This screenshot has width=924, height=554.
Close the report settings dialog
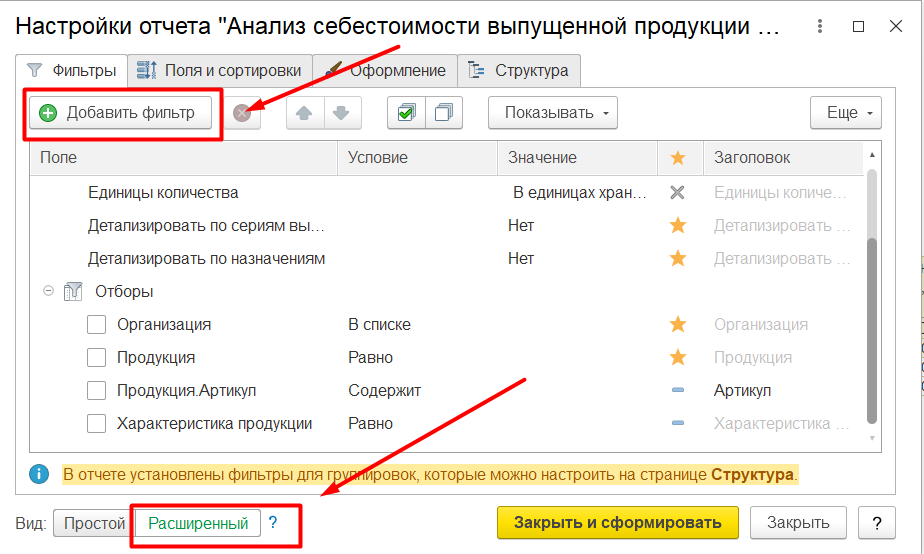coord(896,27)
